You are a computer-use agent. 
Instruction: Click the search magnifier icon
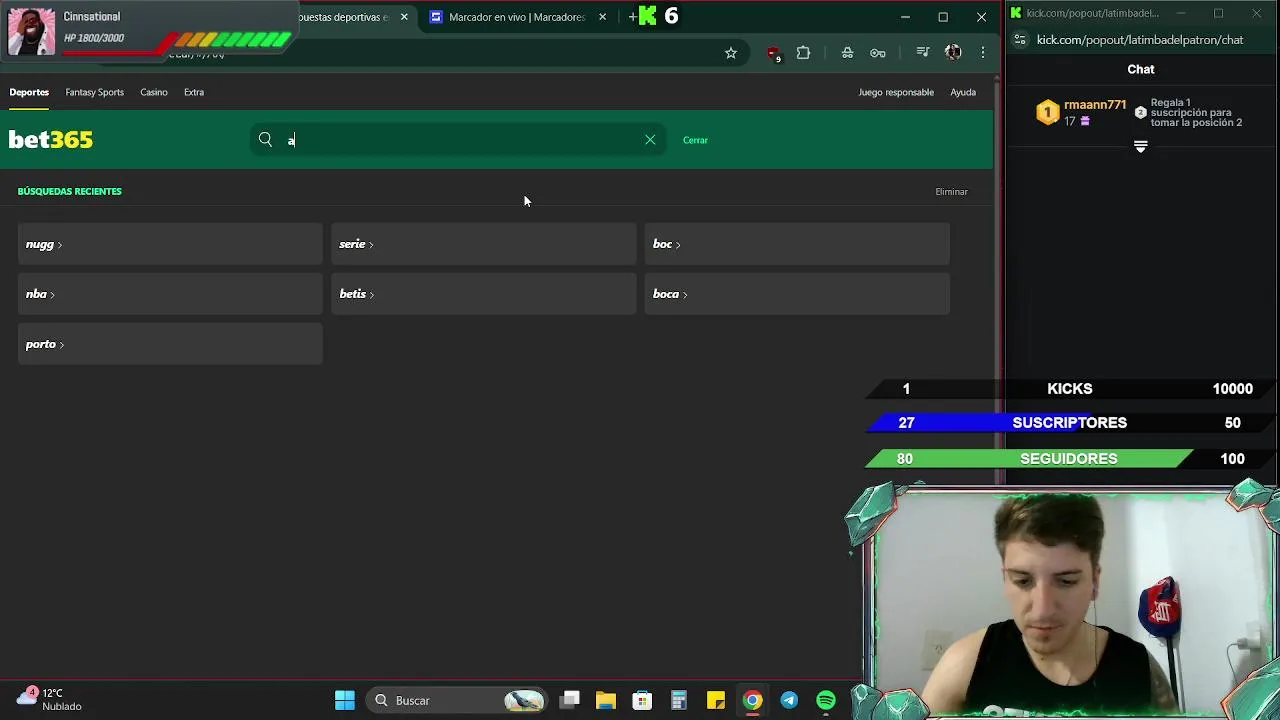[x=265, y=140]
